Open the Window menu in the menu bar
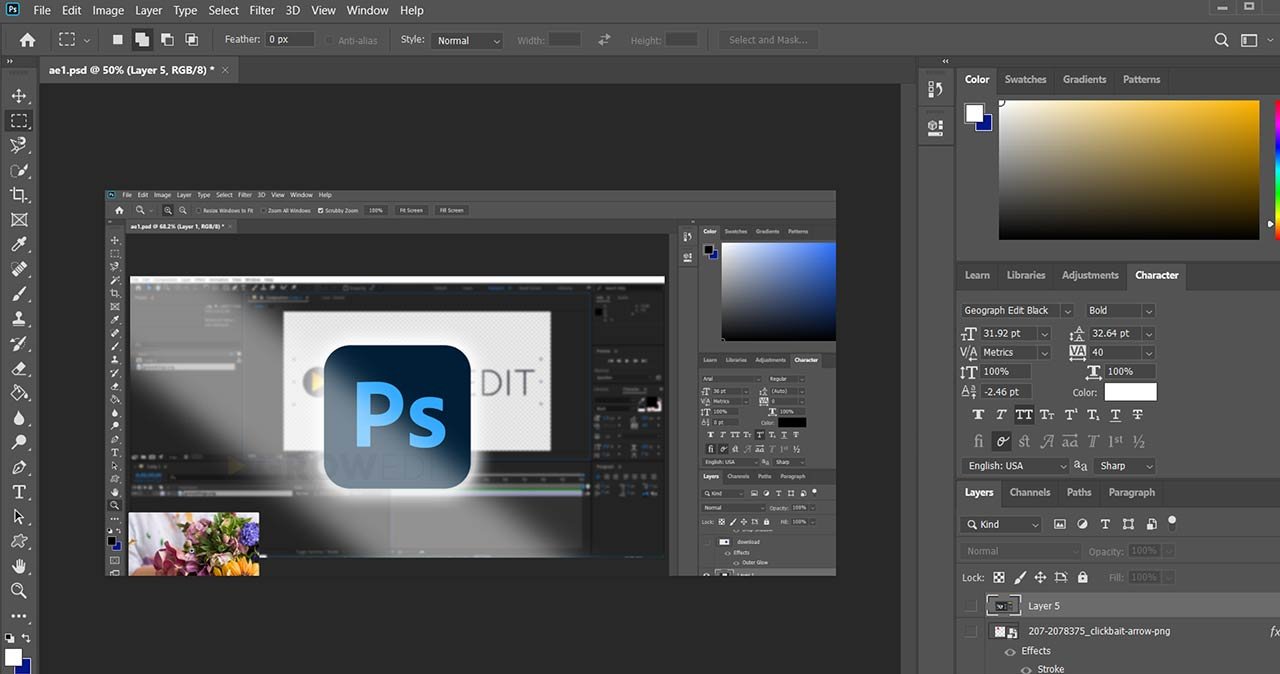 pos(367,11)
